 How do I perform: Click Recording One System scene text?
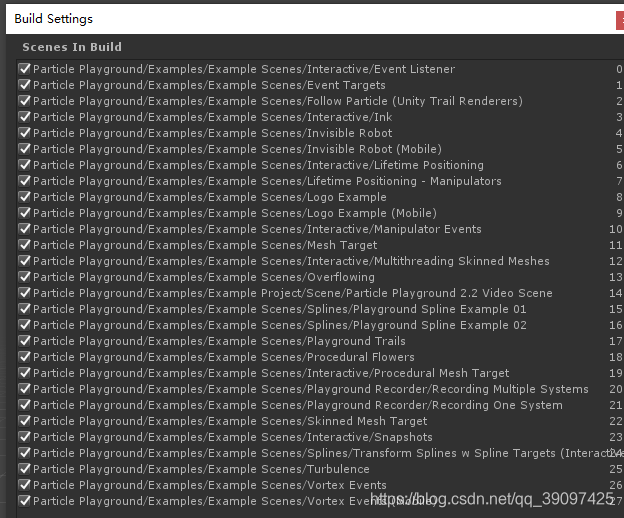pyautogui.click(x=298, y=405)
